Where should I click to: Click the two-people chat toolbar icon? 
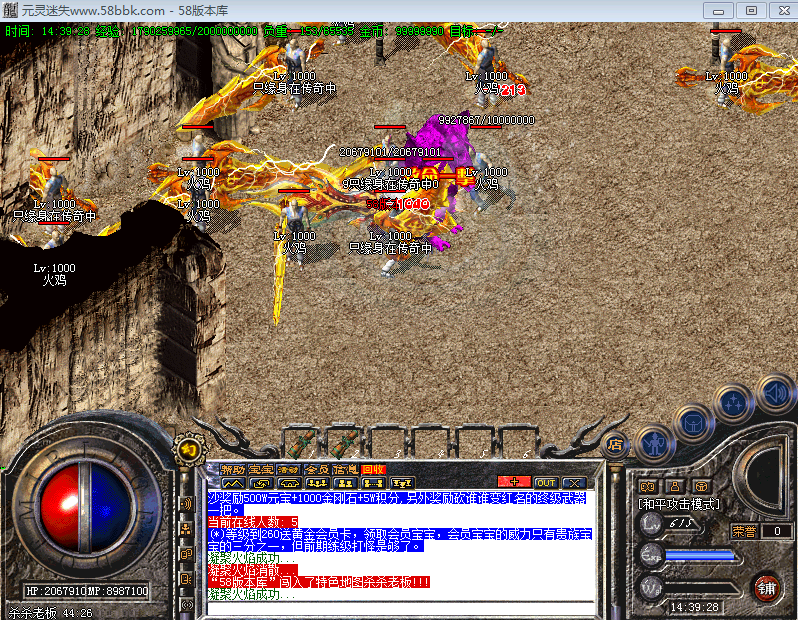(345, 483)
